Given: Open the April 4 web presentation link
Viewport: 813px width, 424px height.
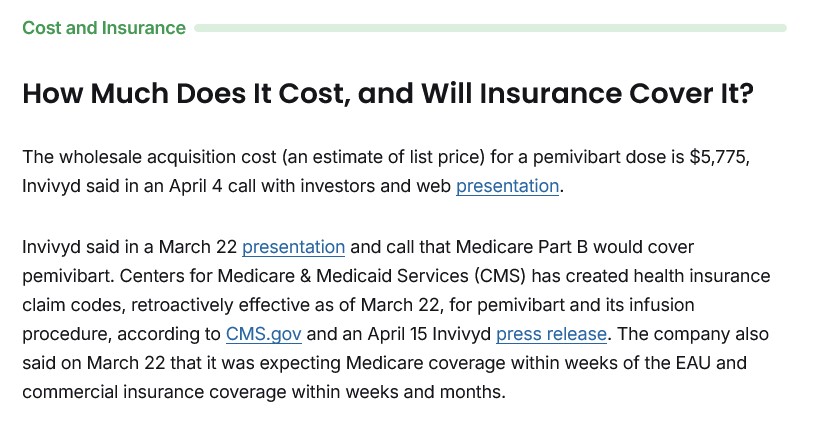Looking at the screenshot, I should (507, 186).
